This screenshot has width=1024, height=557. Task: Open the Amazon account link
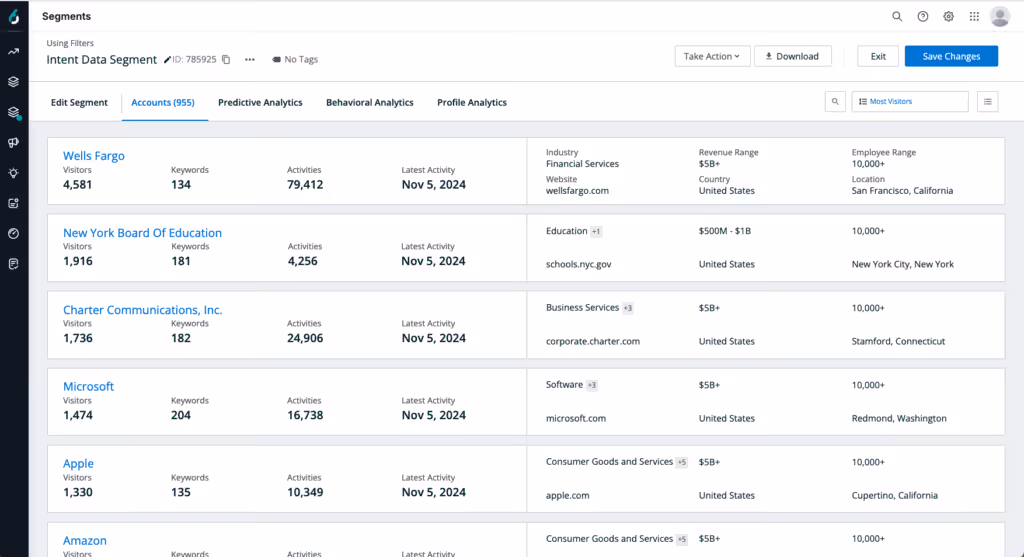click(85, 540)
